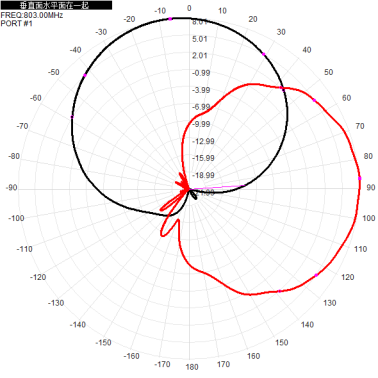Click the positive 70 degree angle label

click(x=360, y=126)
